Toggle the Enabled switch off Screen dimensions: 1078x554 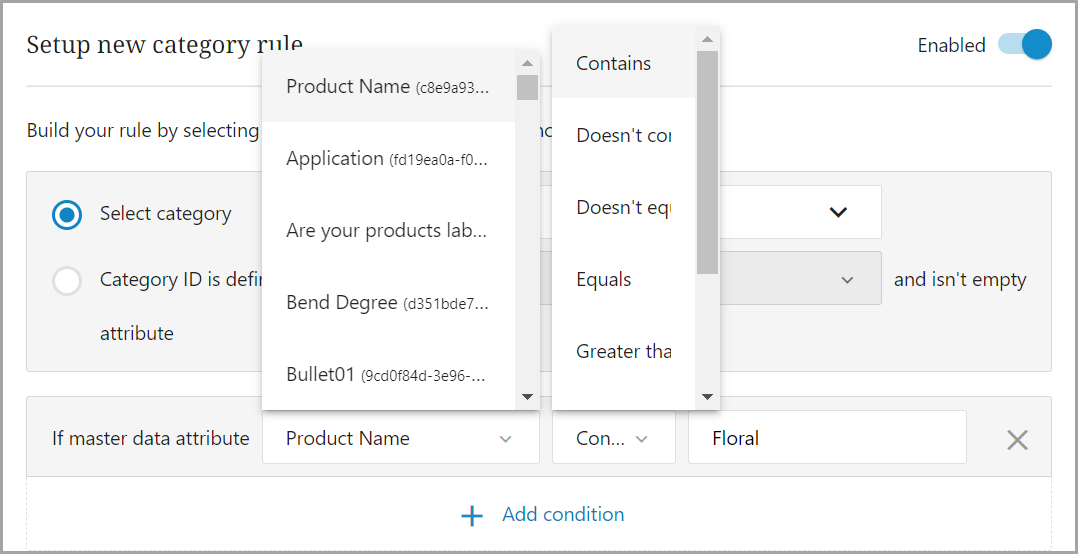coord(1024,45)
